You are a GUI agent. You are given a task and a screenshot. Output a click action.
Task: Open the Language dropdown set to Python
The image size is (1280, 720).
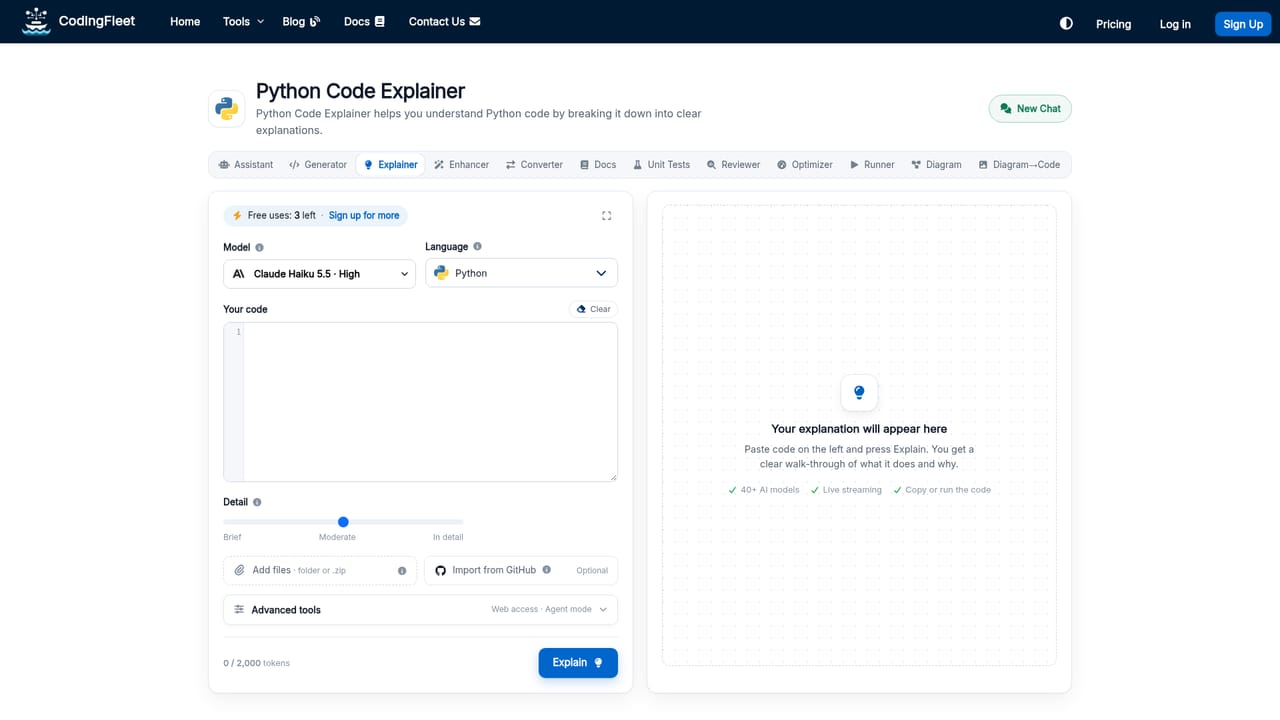(521, 273)
